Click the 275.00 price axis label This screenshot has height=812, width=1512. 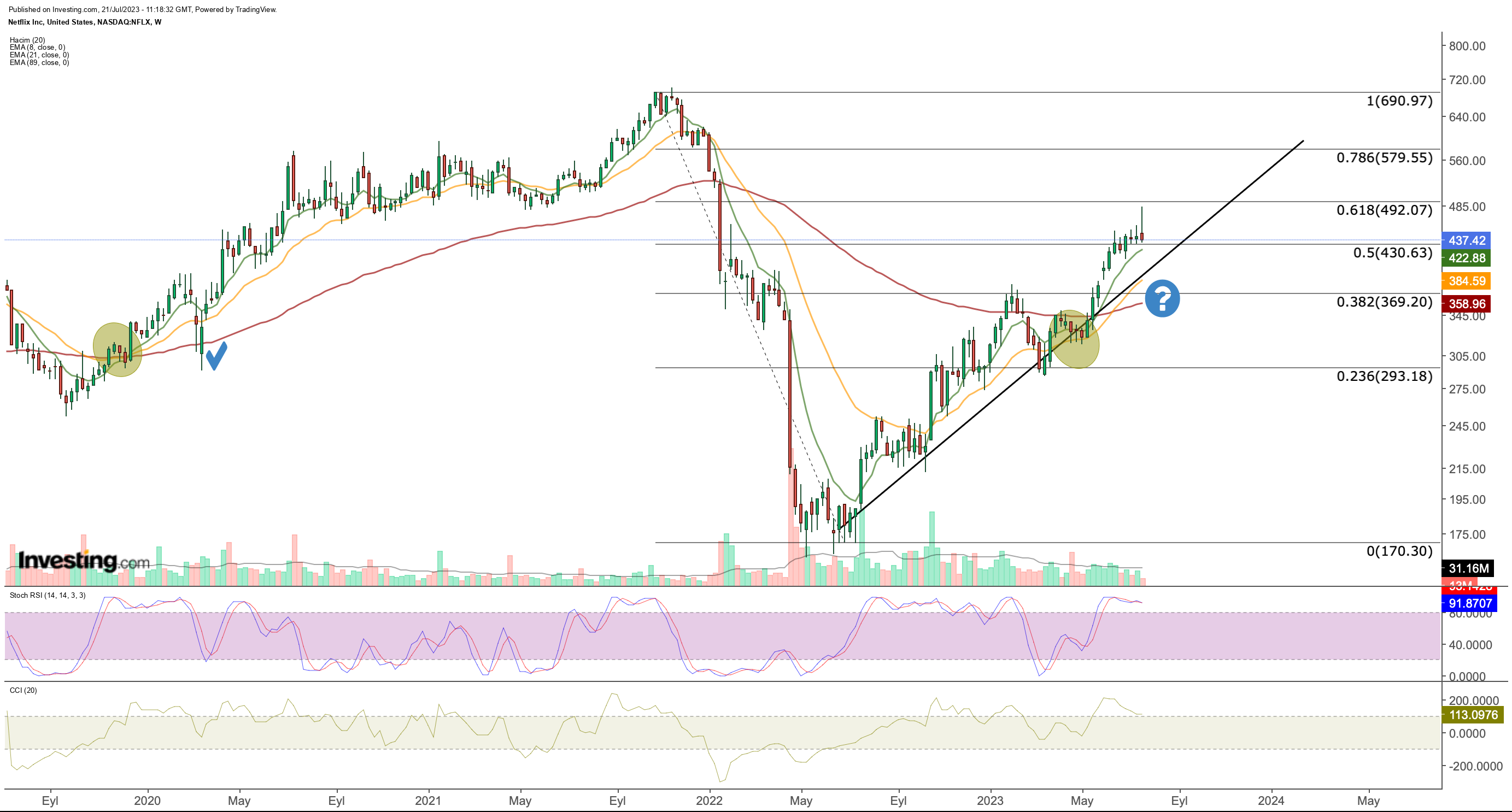coord(1467,389)
